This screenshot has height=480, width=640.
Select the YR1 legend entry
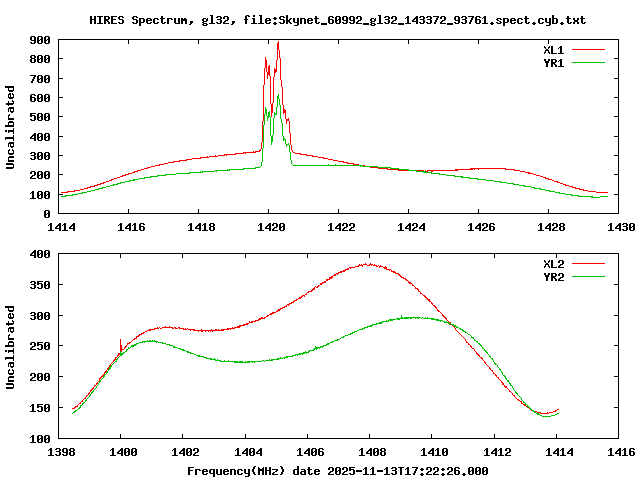point(553,63)
